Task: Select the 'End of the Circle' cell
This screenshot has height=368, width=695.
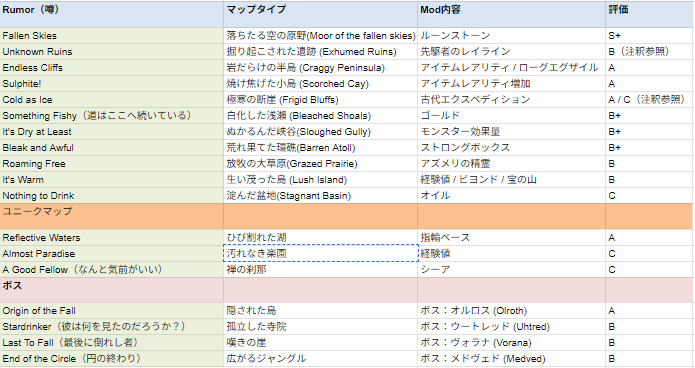Action: click(x=112, y=359)
